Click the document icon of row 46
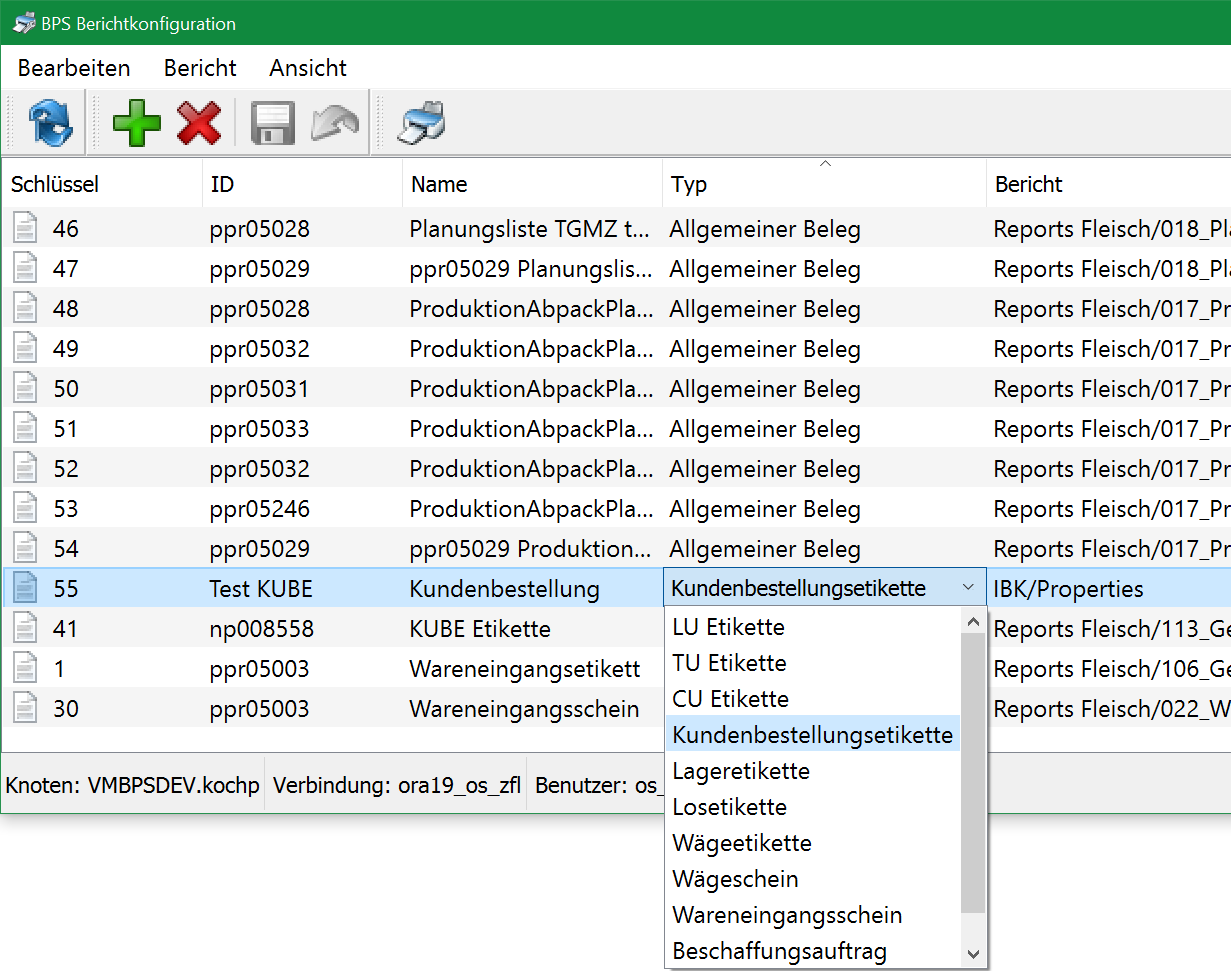1231x971 pixels. point(25,229)
